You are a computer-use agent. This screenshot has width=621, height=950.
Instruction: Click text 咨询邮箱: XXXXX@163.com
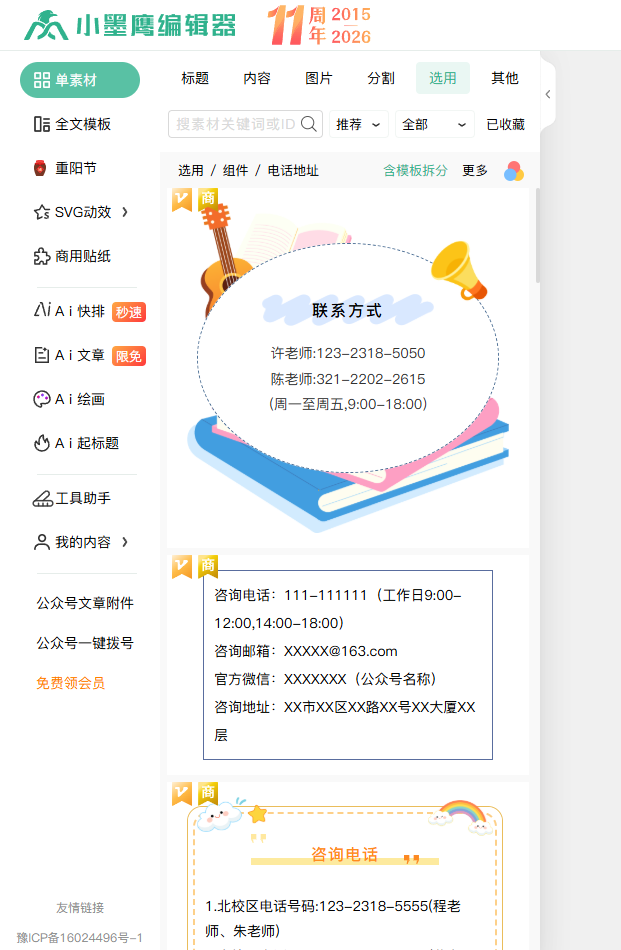click(306, 651)
